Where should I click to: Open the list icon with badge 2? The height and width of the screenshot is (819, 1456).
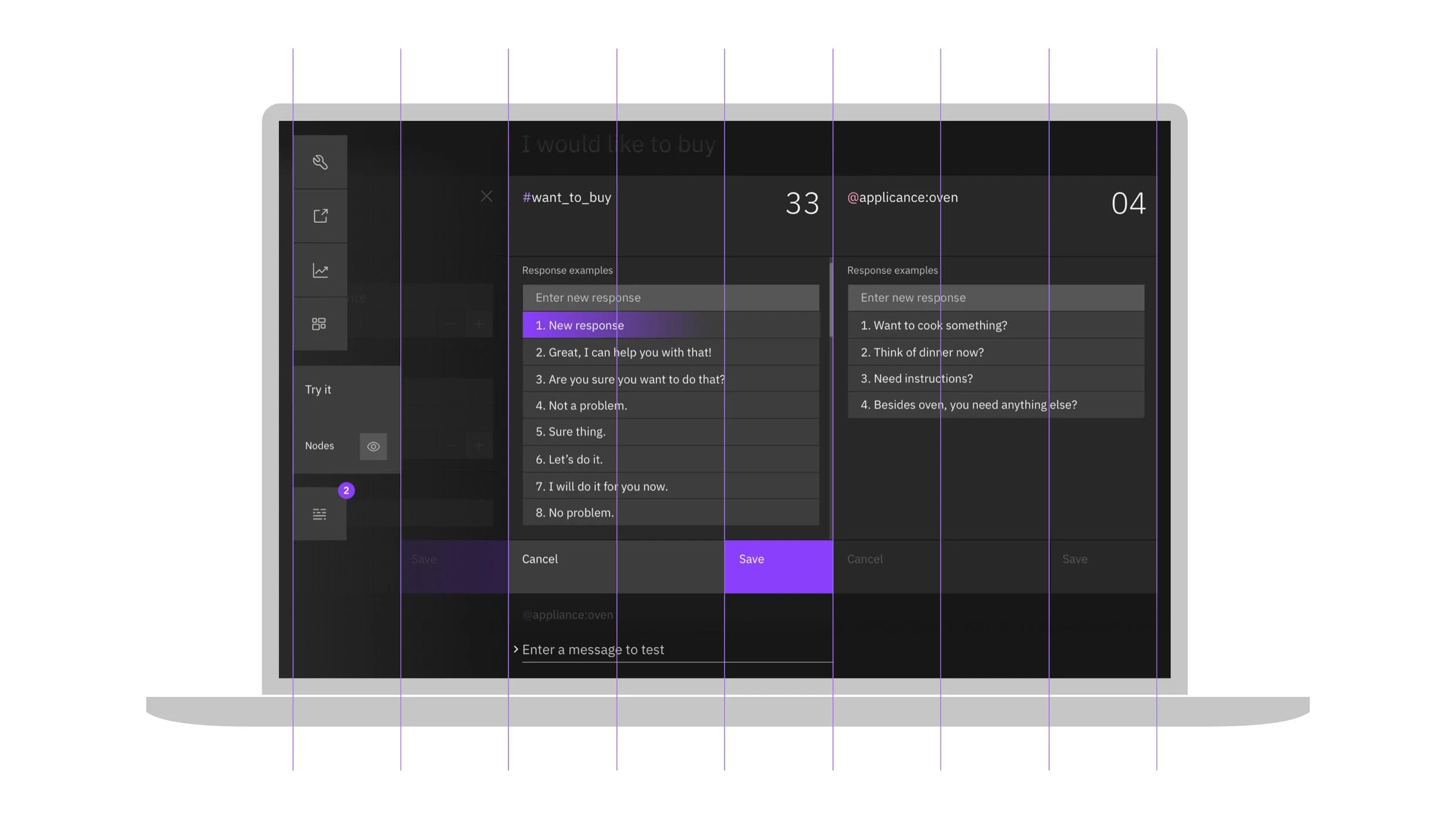(319, 514)
